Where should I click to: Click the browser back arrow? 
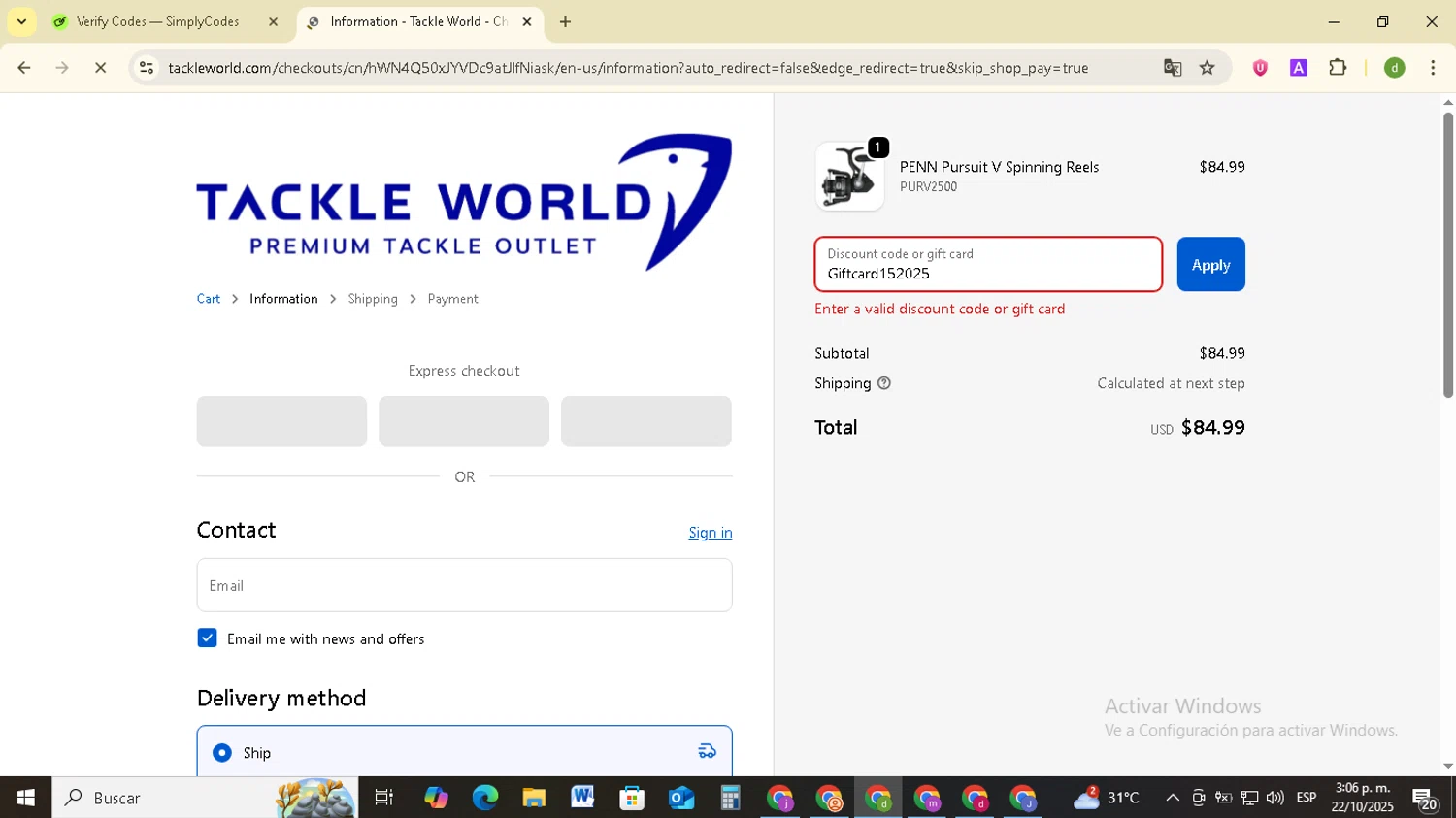[24, 68]
